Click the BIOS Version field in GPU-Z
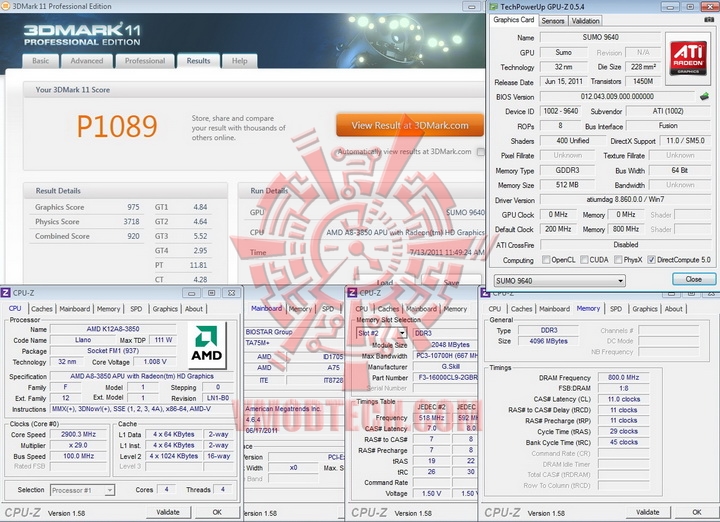This screenshot has width=720, height=522. [x=617, y=96]
